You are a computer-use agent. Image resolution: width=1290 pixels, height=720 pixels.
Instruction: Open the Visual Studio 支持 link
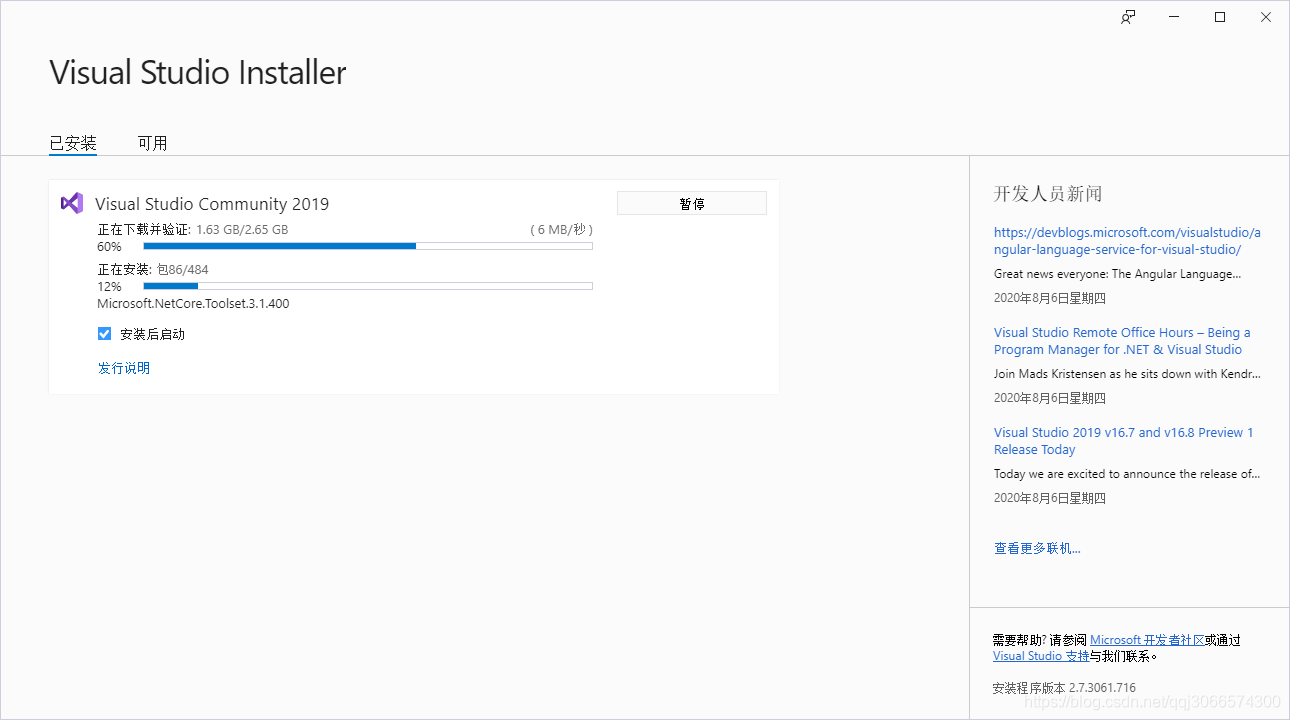1041,656
